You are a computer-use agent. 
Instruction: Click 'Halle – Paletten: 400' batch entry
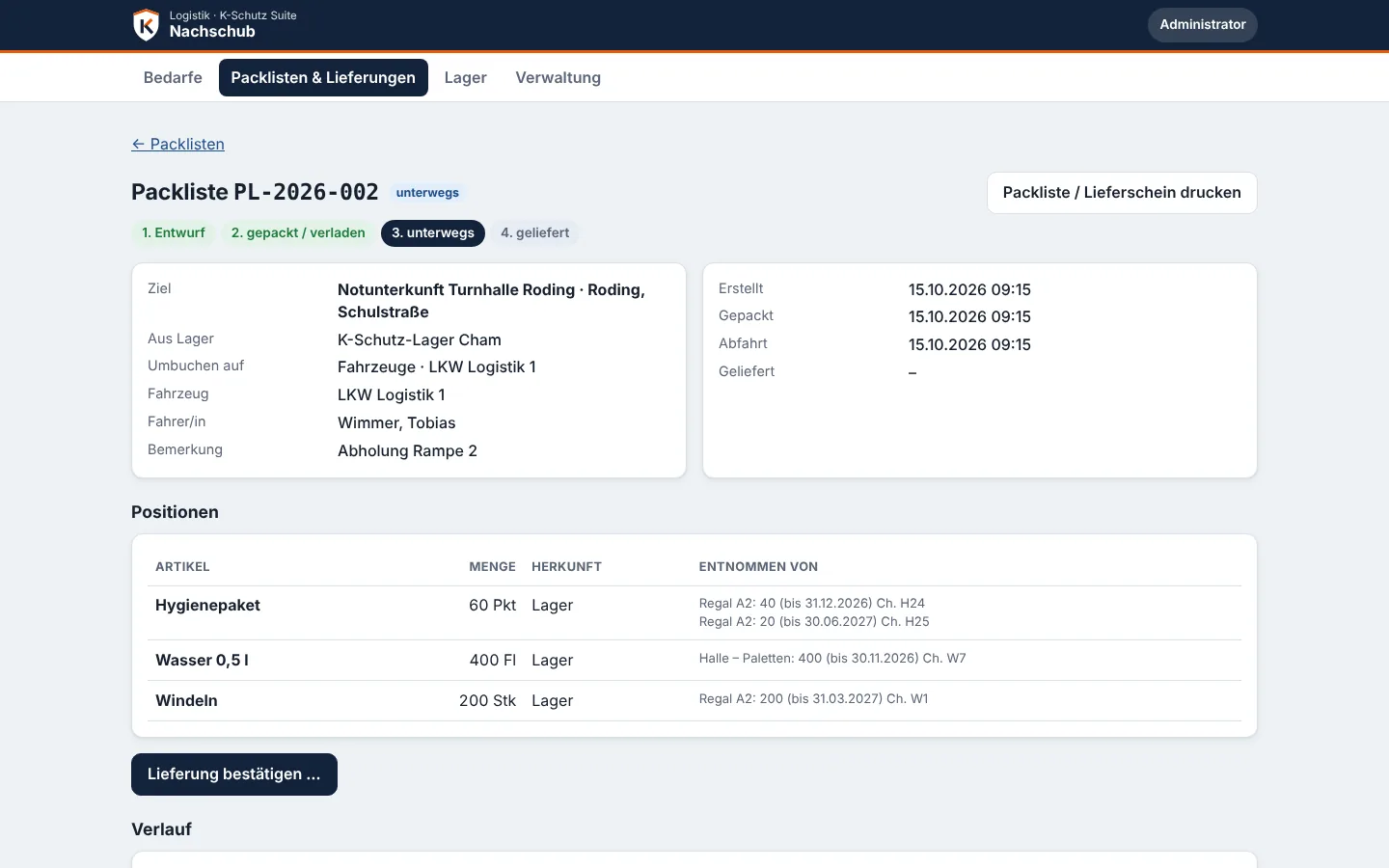[832, 659]
